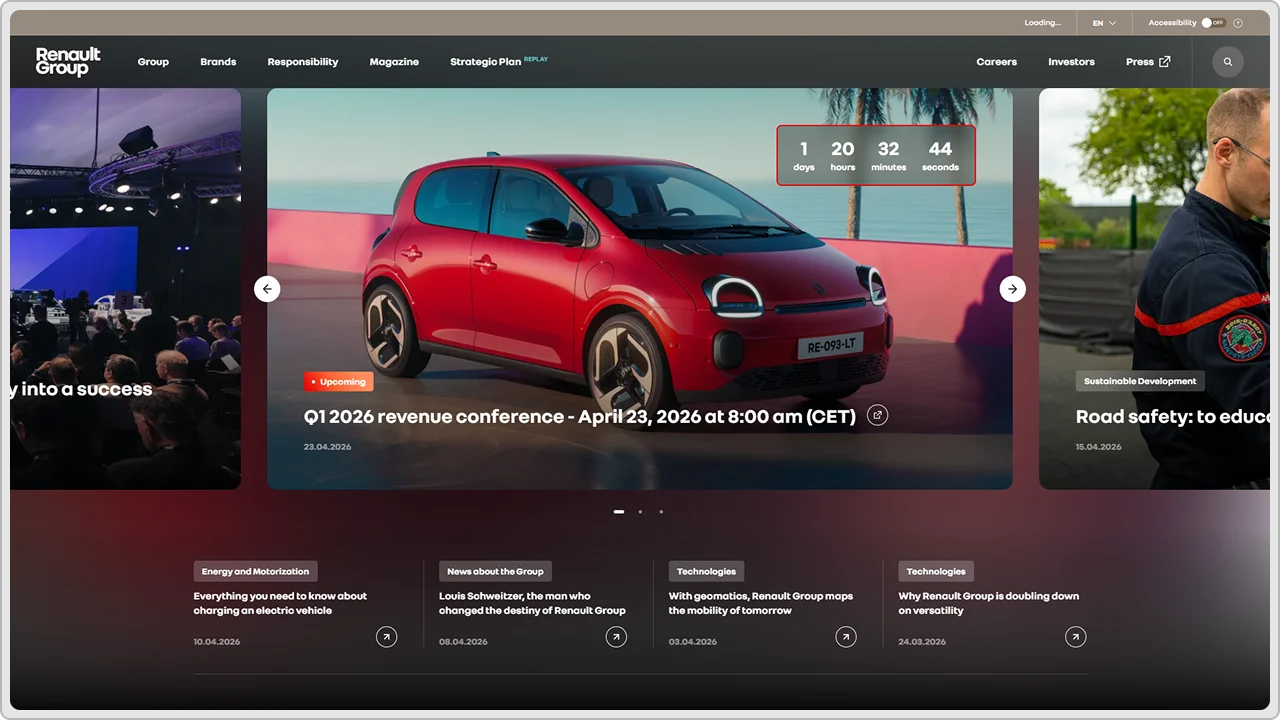Screen dimensions: 1280x720
Task: Open arrow for geomatics article
Action: (846, 637)
